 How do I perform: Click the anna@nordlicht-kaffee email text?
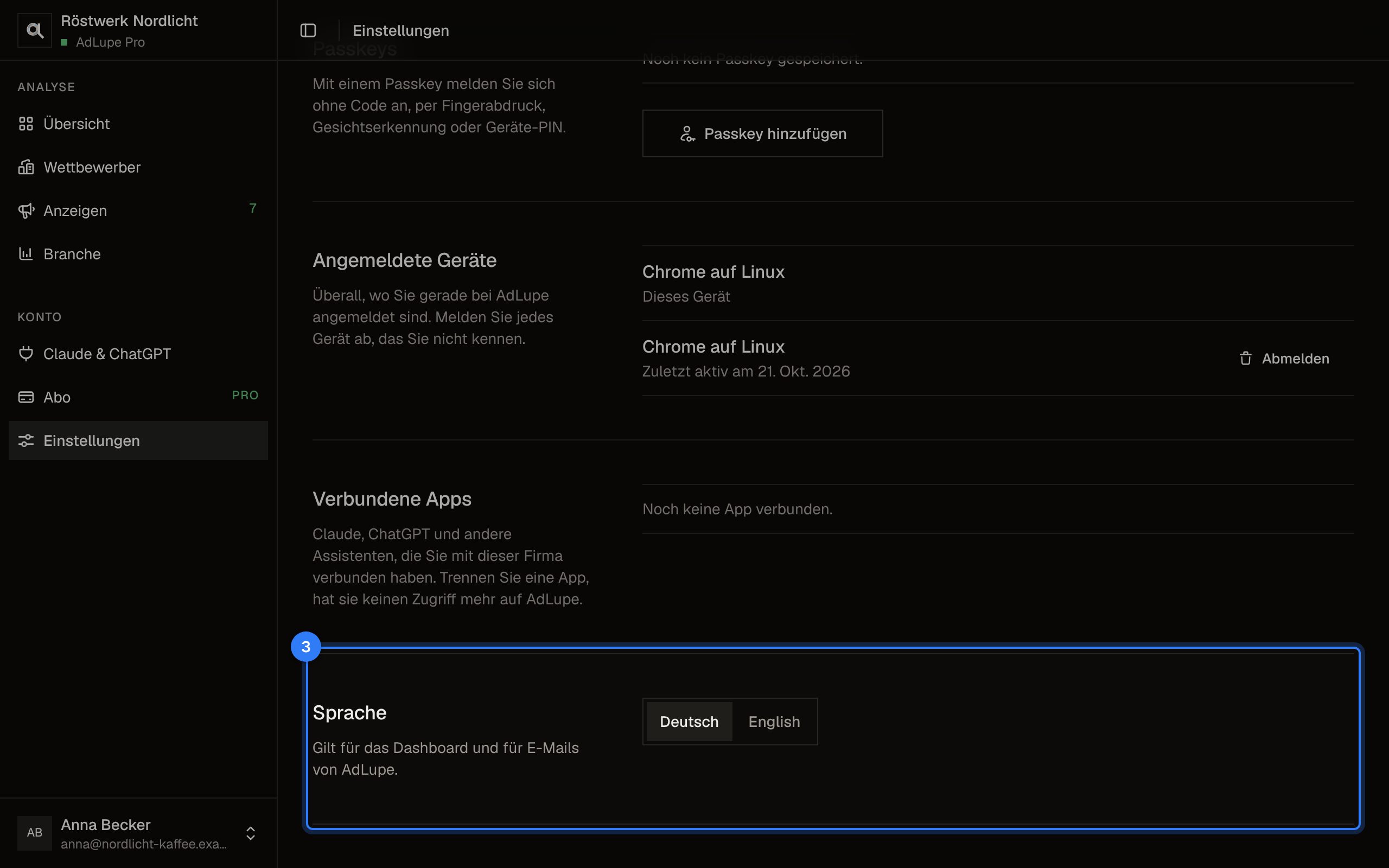(x=143, y=844)
